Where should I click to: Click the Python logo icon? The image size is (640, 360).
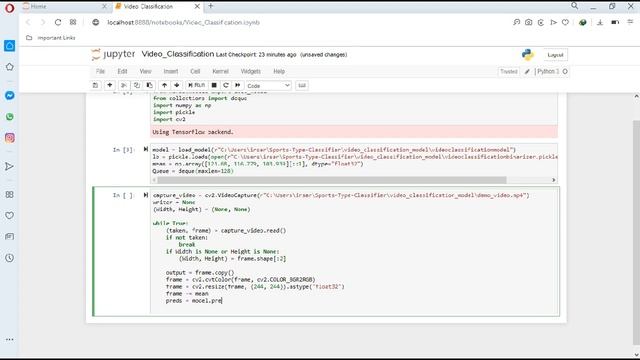528,55
